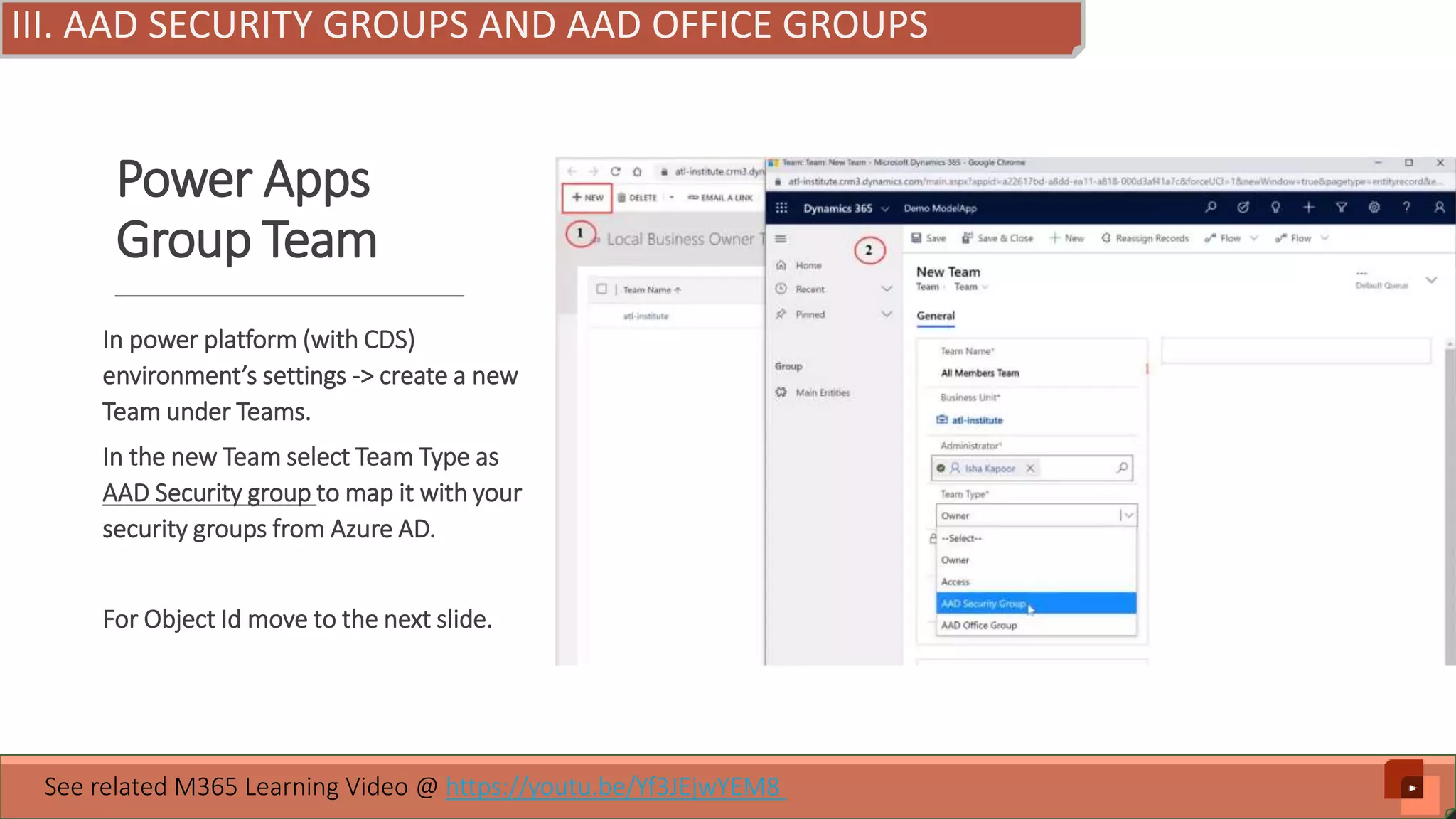Expand the Dynamics 365 app switcher chevron
Viewport: 1456px width, 819px height.
tap(885, 208)
